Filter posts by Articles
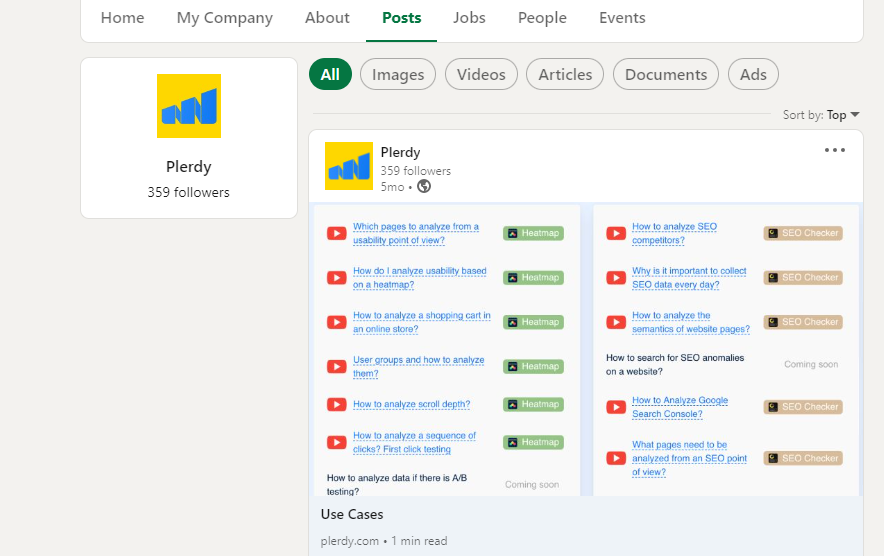884x556 pixels. click(x=565, y=74)
